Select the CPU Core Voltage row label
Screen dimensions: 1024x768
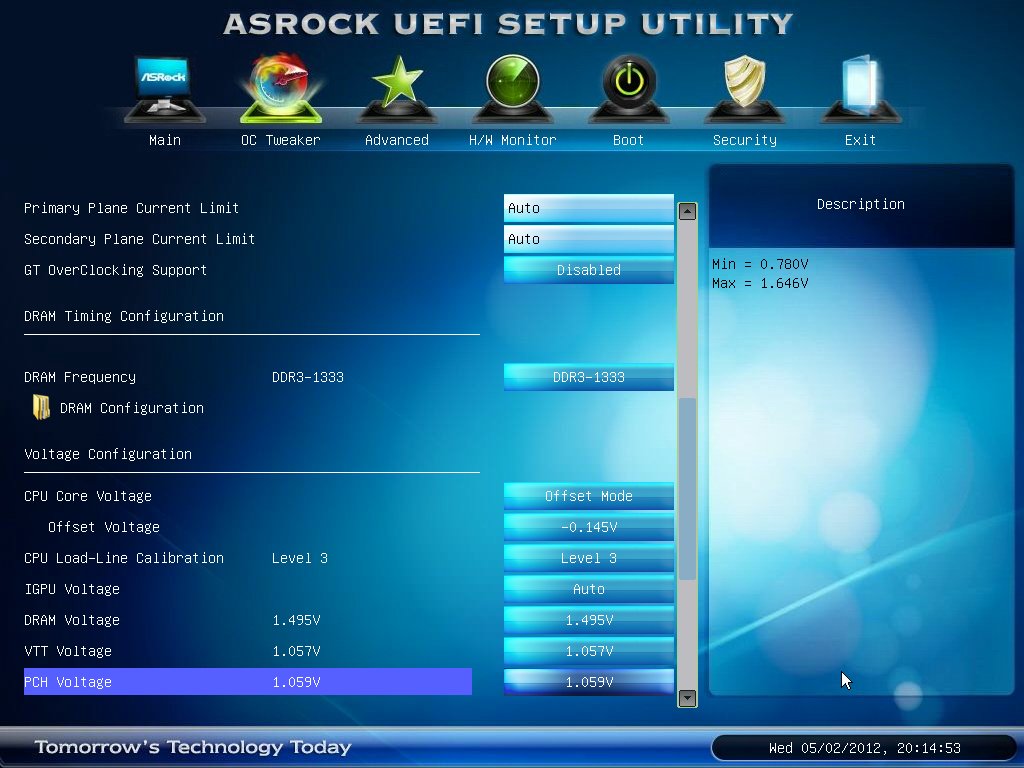(x=88, y=496)
